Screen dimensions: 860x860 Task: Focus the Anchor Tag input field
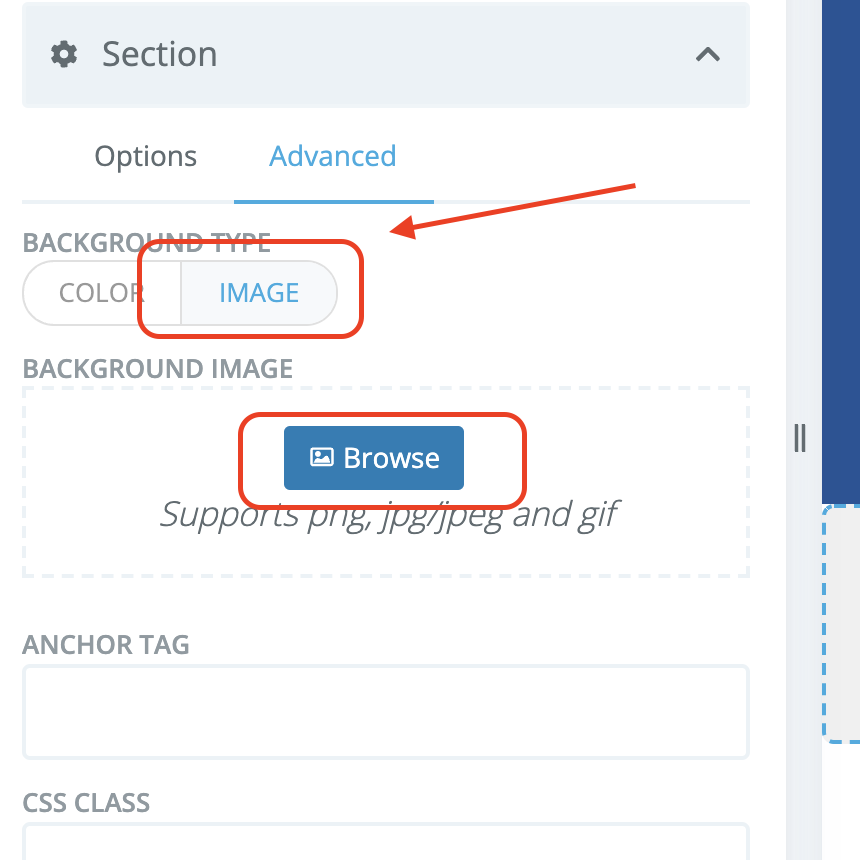click(x=386, y=712)
